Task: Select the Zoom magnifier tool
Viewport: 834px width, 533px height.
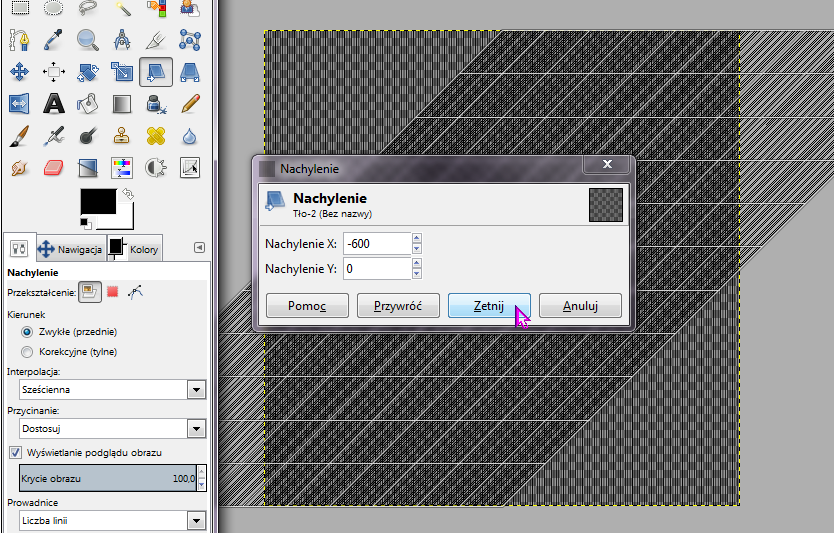Action: click(x=88, y=40)
